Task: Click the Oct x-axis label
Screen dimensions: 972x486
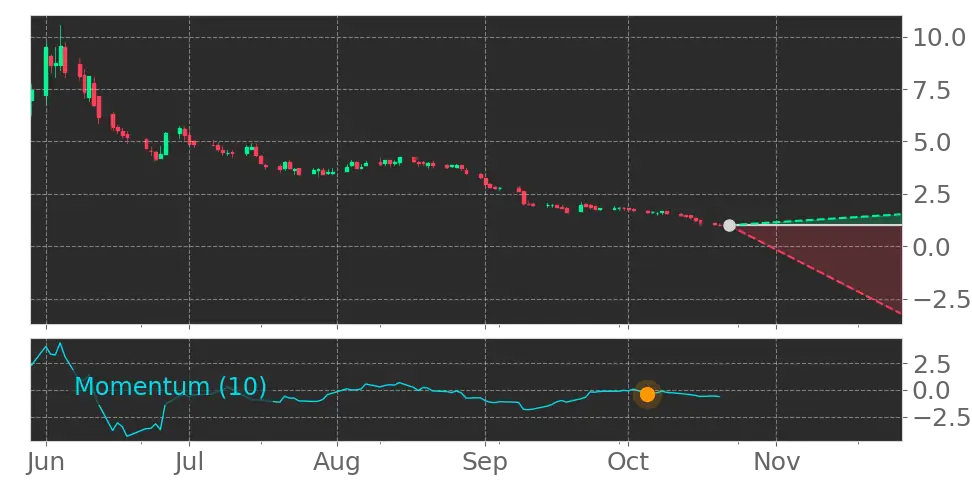Action: 629,462
